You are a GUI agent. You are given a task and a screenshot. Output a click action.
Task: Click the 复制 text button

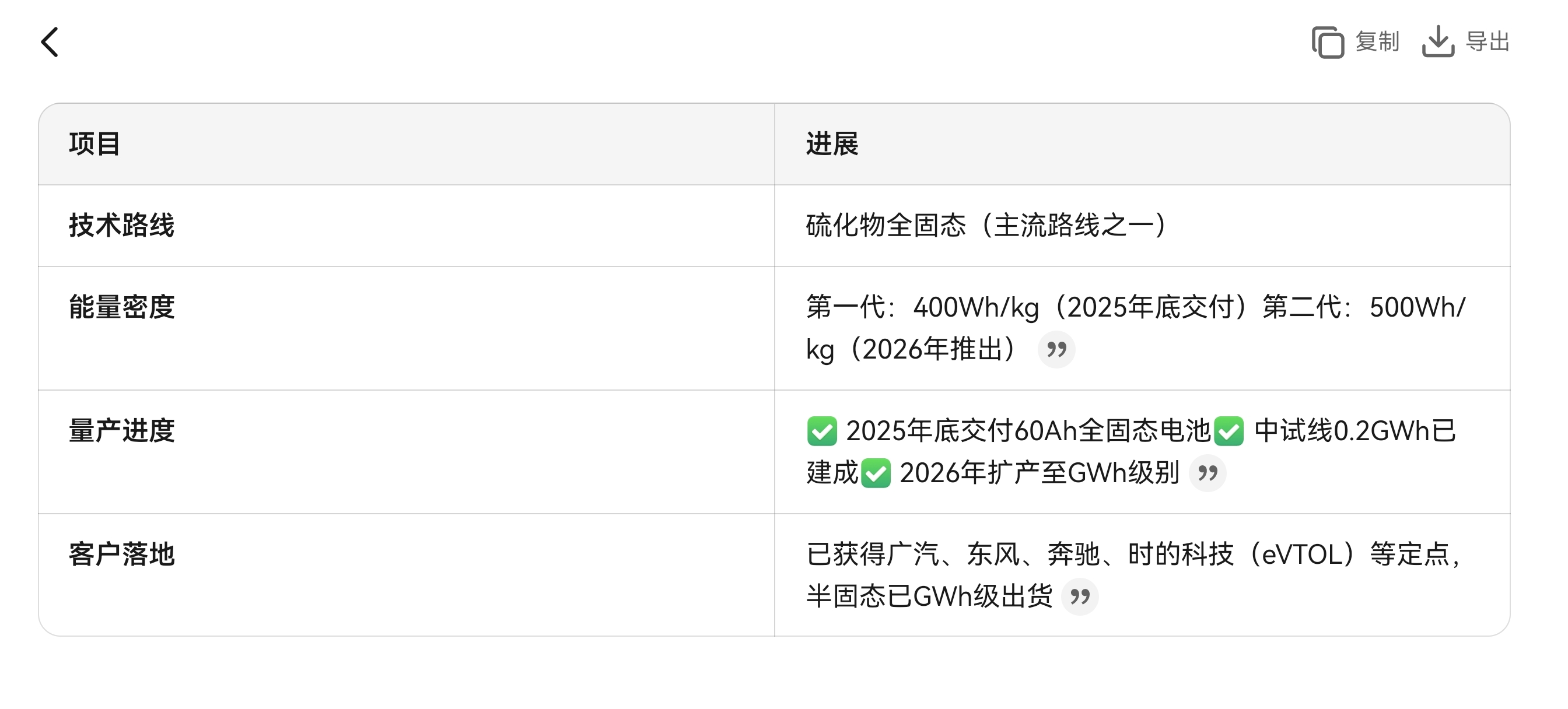[x=1377, y=42]
